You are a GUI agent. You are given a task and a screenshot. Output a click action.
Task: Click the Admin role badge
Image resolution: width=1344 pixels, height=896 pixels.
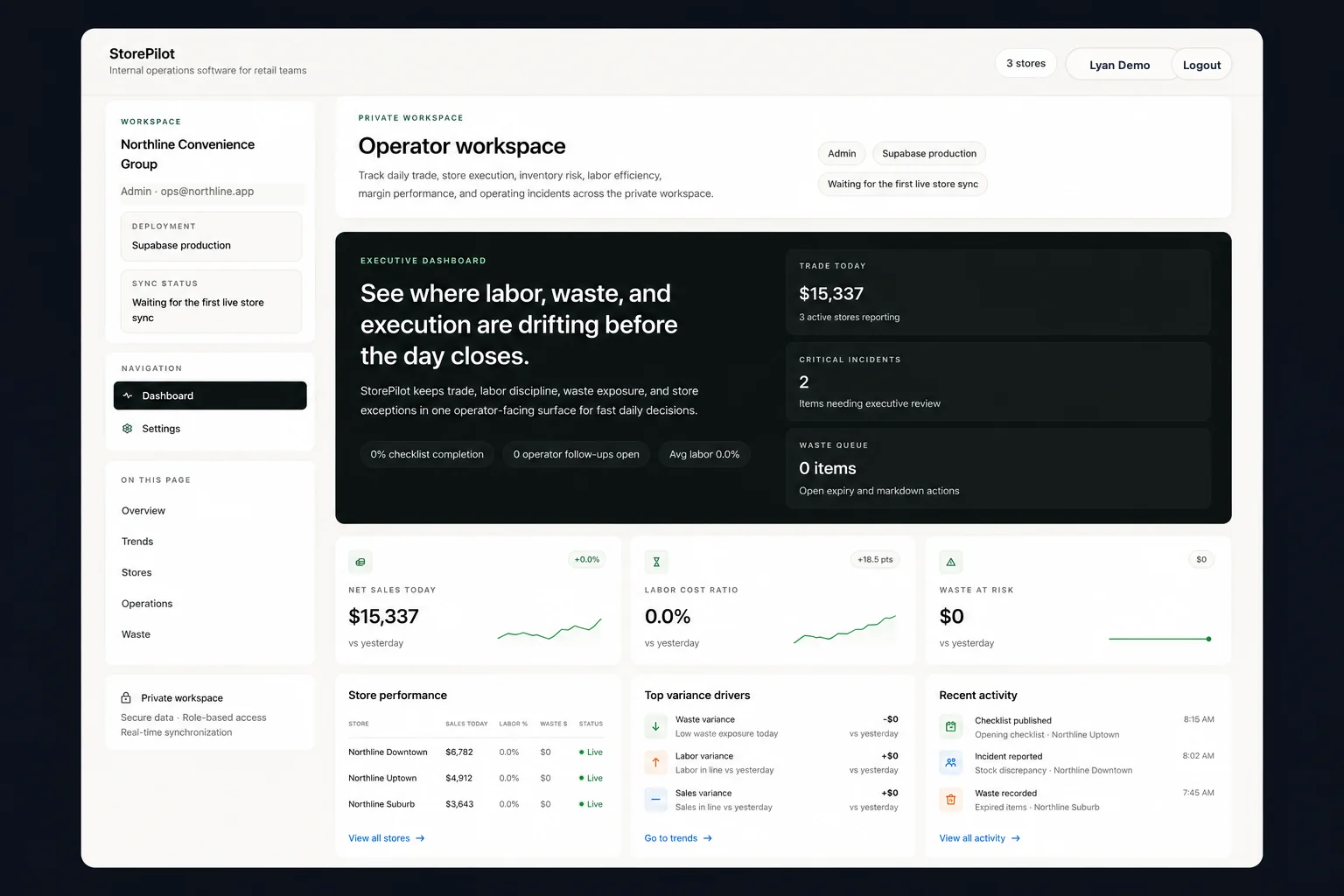click(x=842, y=153)
